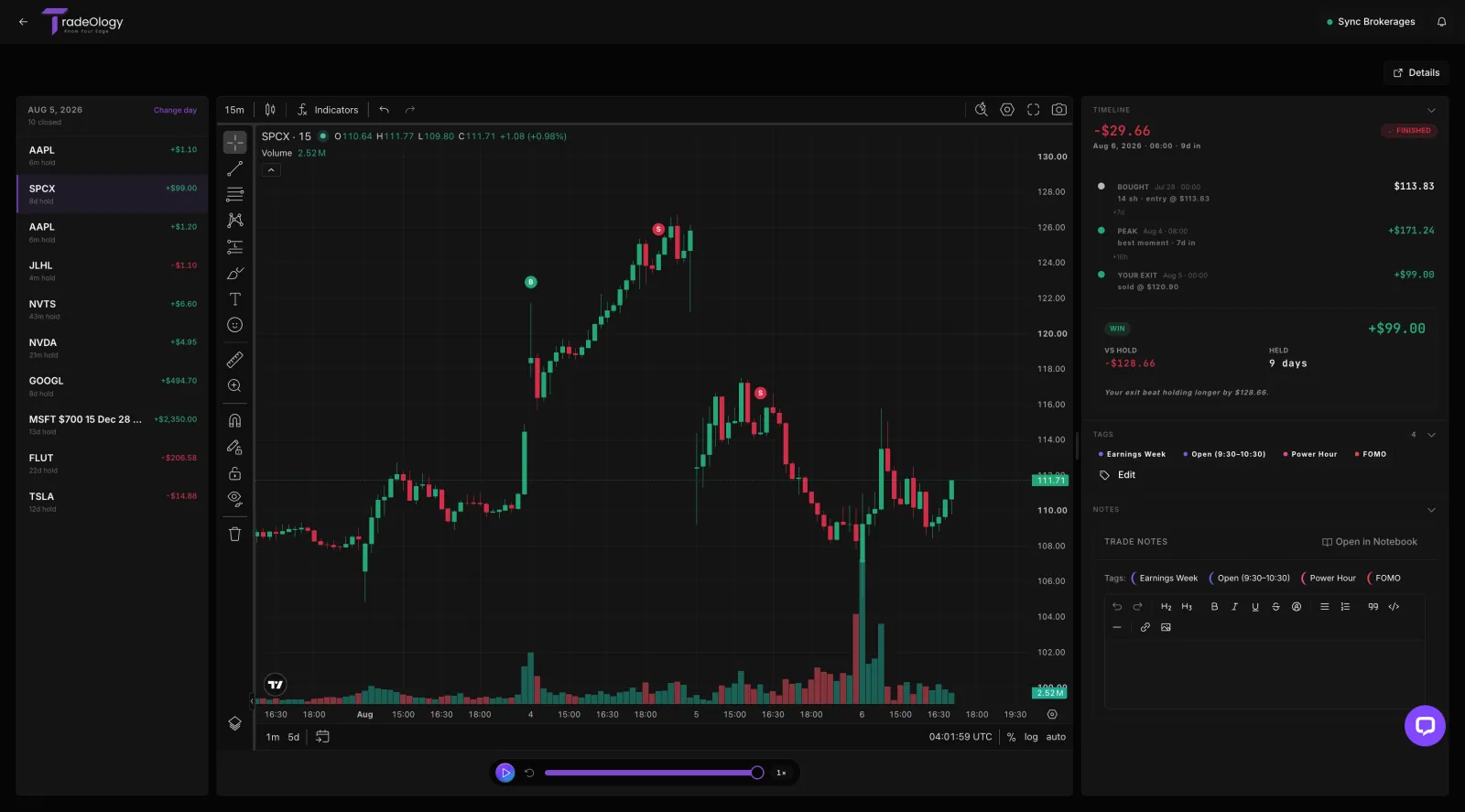
Task: Click Open in Notebook
Action: tap(1370, 542)
